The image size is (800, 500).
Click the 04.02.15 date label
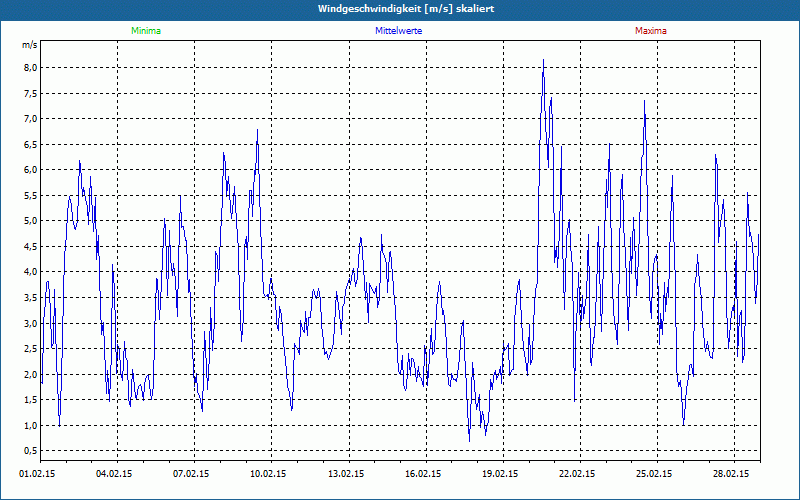pyautogui.click(x=114, y=474)
